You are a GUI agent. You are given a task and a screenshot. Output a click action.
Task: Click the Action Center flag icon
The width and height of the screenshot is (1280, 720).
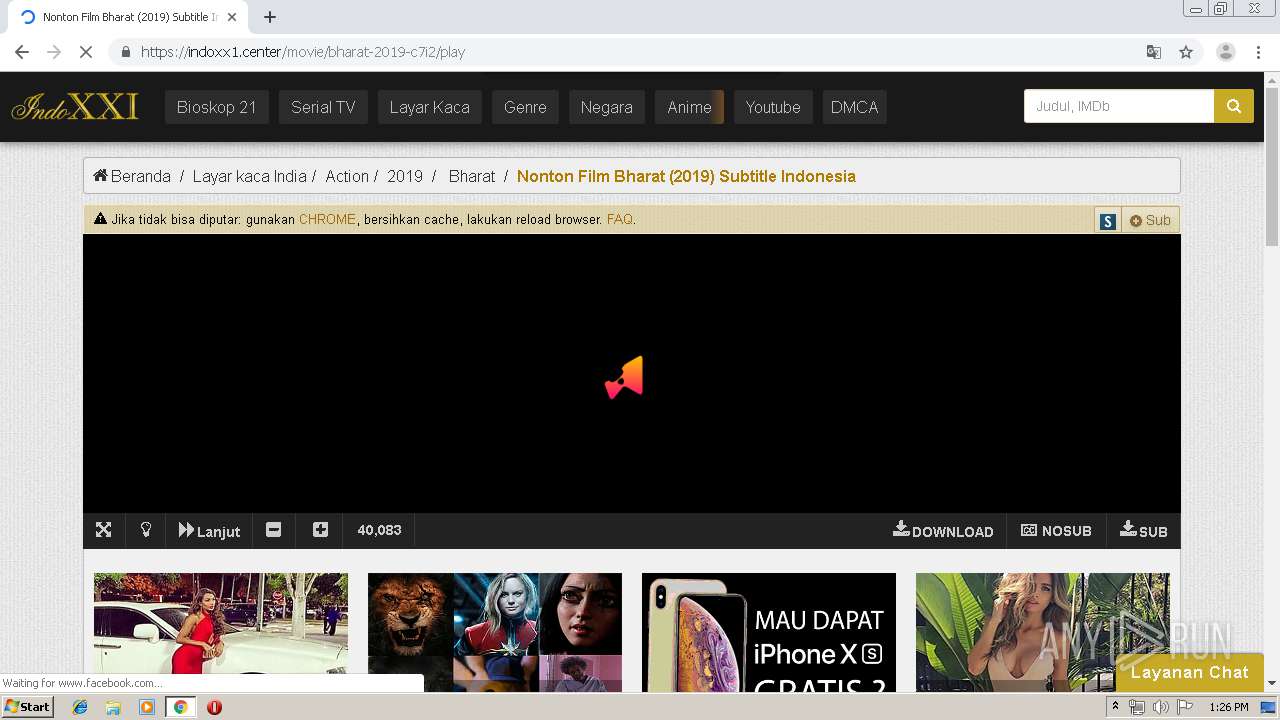tap(1184, 707)
